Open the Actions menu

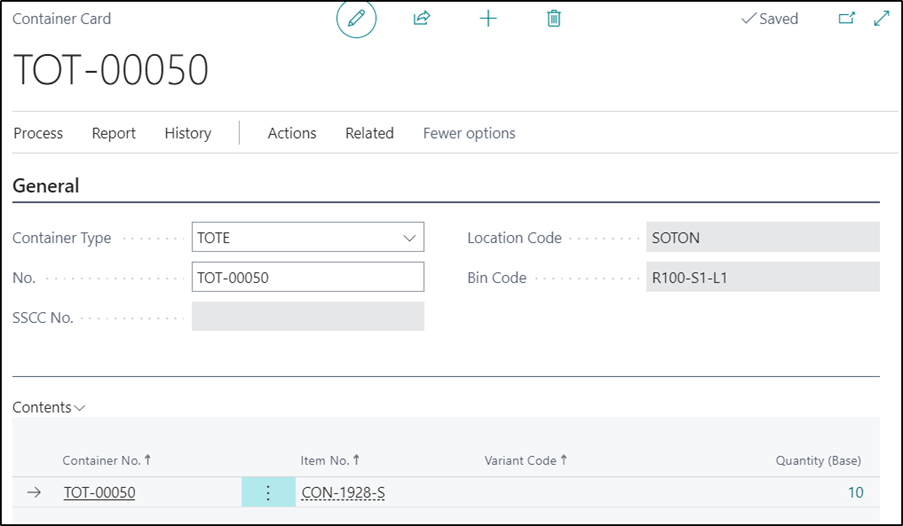point(292,133)
